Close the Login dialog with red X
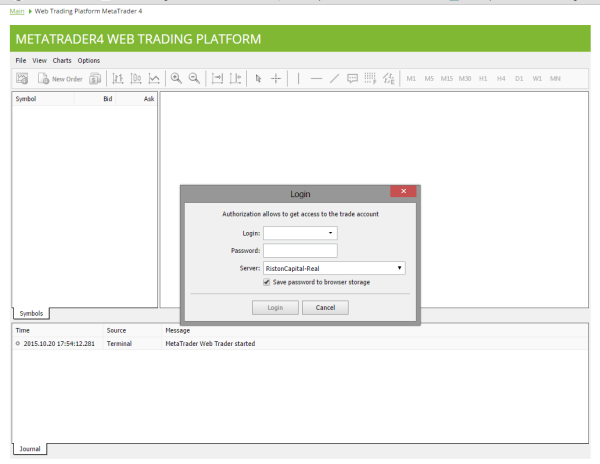 coord(403,191)
